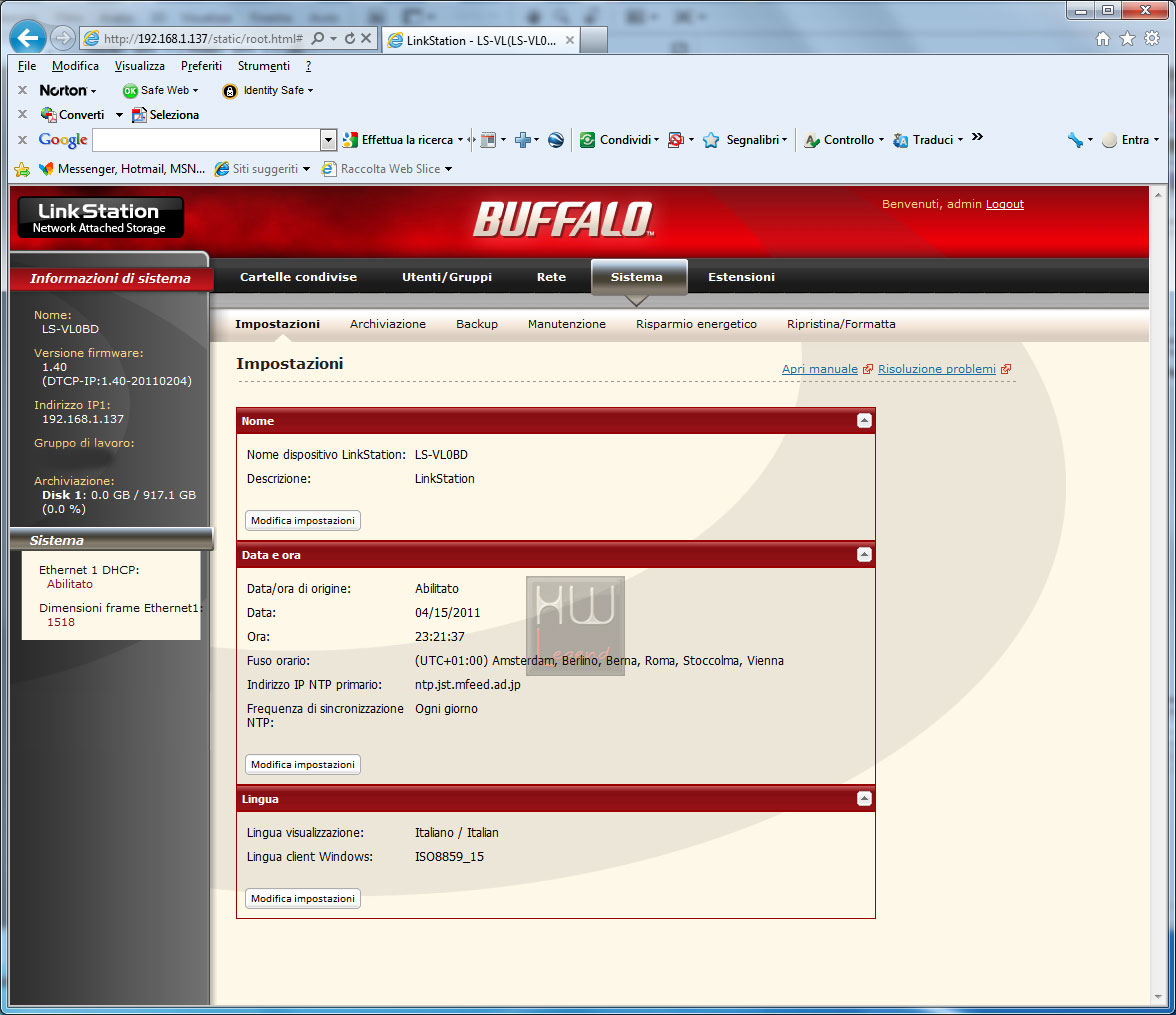The width and height of the screenshot is (1176, 1015).
Task: Stop loading with address bar X icon
Action: [x=366, y=38]
